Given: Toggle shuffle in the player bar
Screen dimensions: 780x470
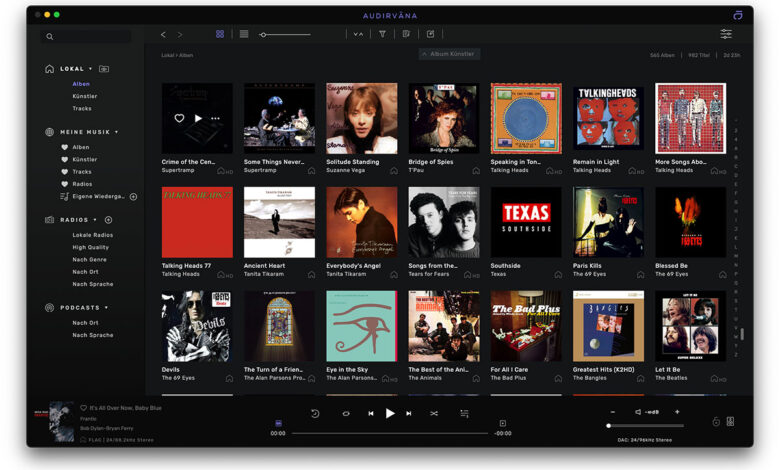Looking at the screenshot, I should [434, 413].
